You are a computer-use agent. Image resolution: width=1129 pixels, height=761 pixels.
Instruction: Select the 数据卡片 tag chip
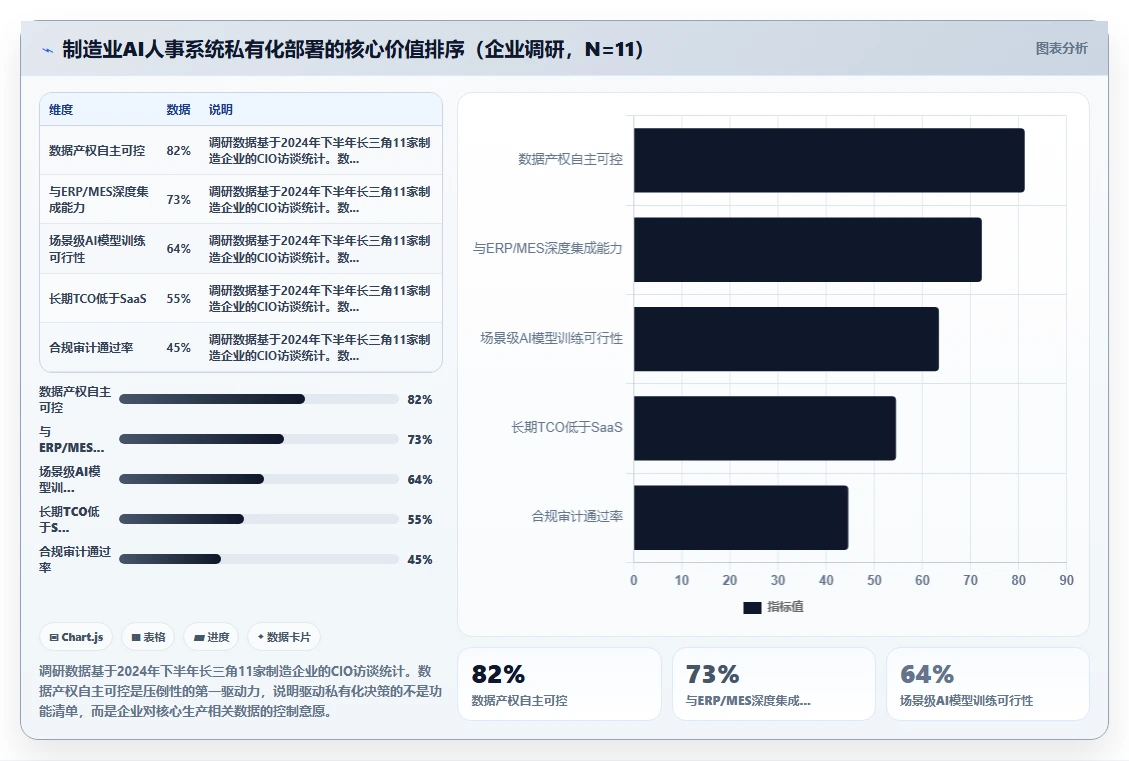[x=284, y=637]
